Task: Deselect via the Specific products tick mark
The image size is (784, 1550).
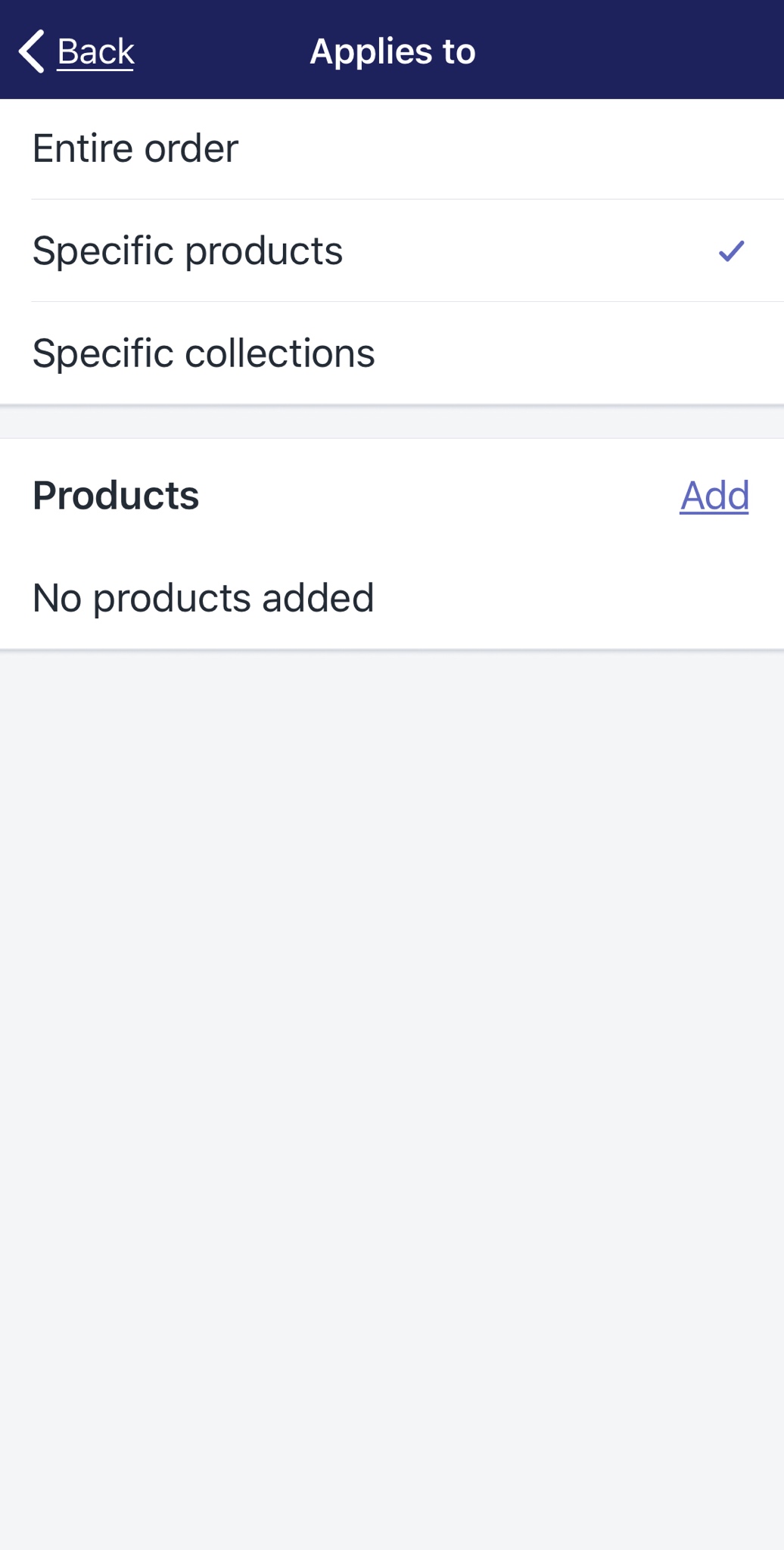Action: click(x=731, y=251)
